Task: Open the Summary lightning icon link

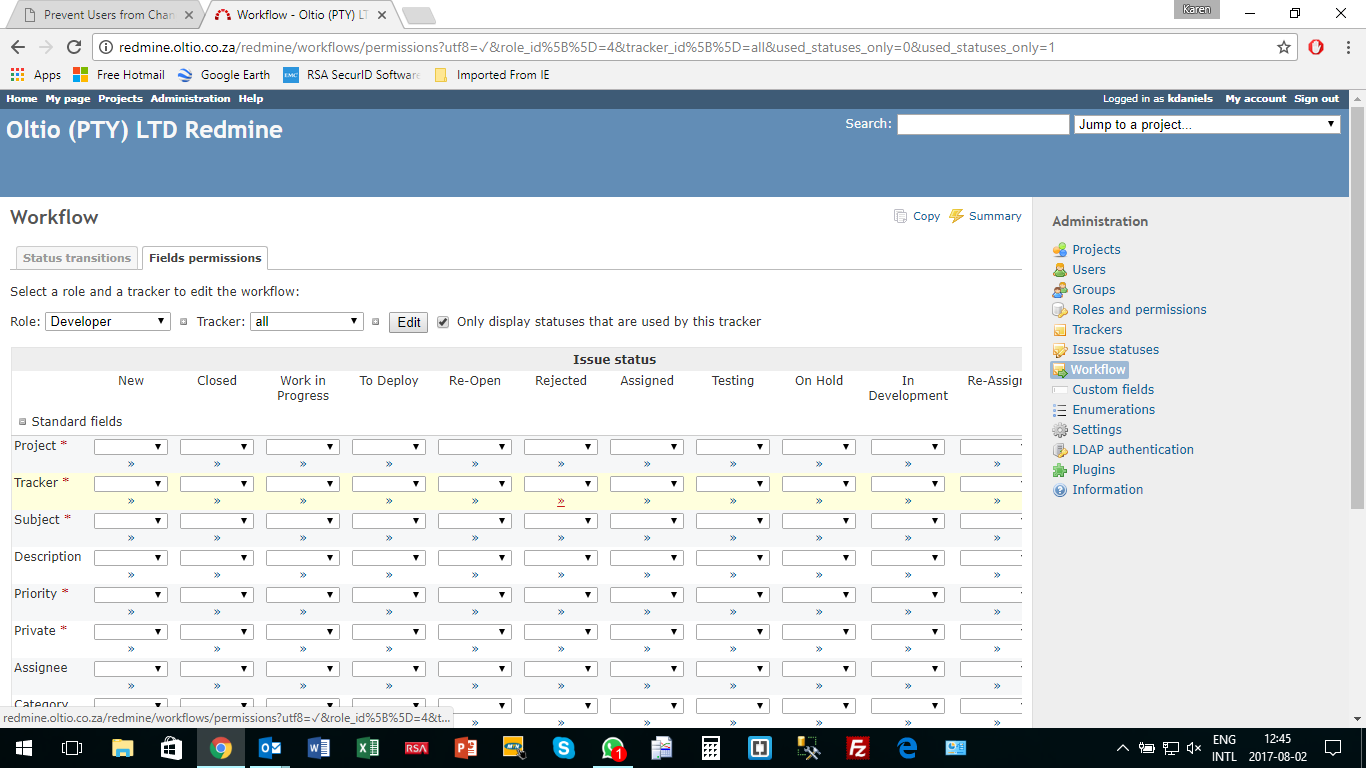Action: tap(957, 216)
